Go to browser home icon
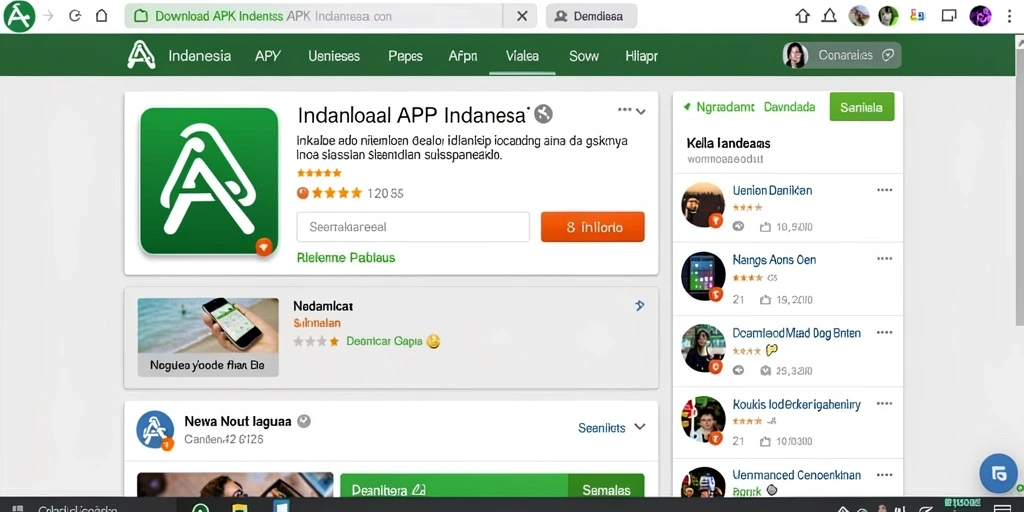This screenshot has height=512, width=1024. click(x=101, y=16)
